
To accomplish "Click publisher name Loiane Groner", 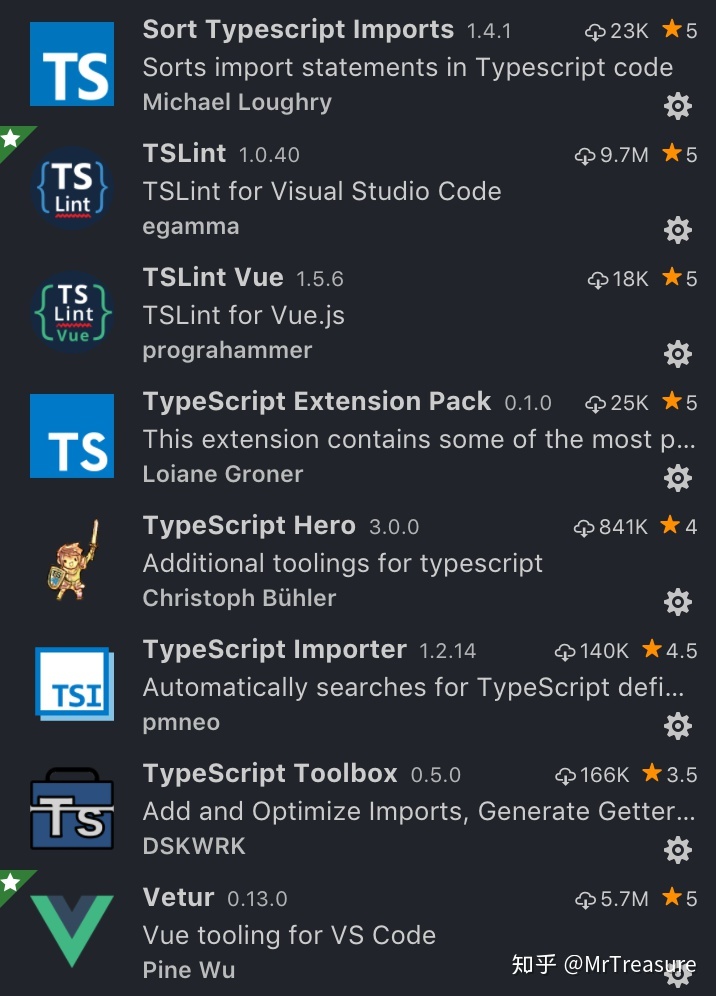I will coord(223,474).
